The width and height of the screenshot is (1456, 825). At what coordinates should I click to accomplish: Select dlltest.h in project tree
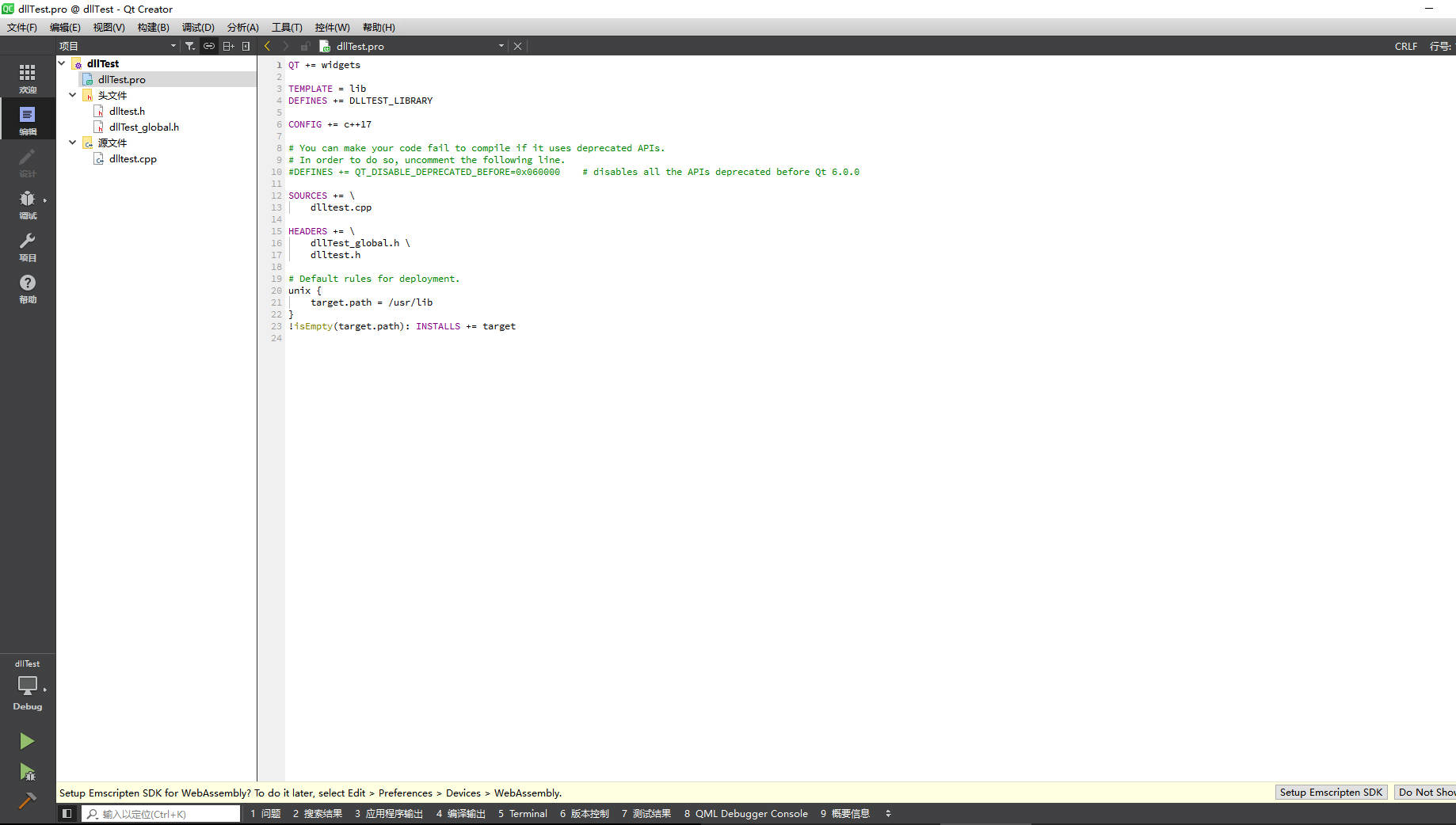[x=127, y=111]
